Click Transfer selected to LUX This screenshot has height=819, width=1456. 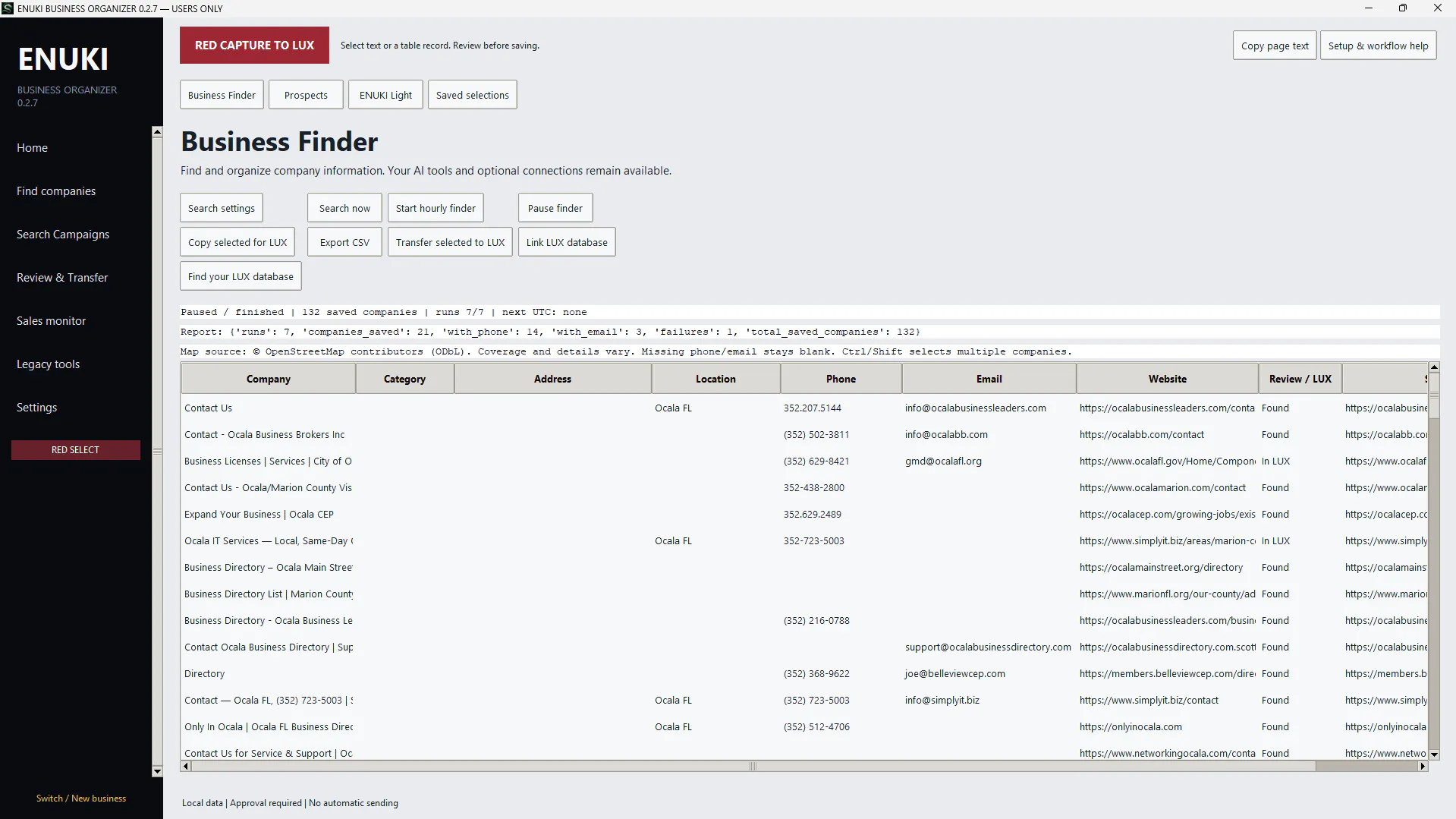click(x=450, y=242)
